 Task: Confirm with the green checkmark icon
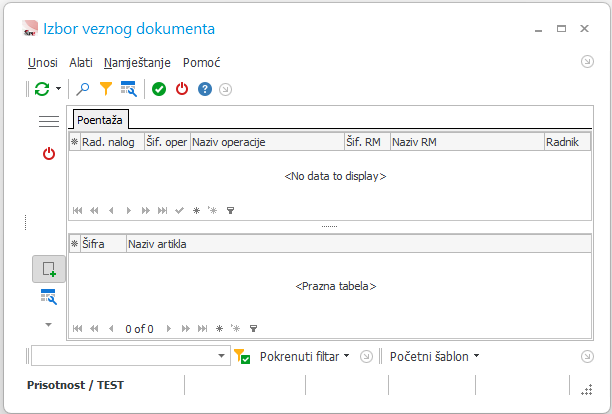pos(159,89)
